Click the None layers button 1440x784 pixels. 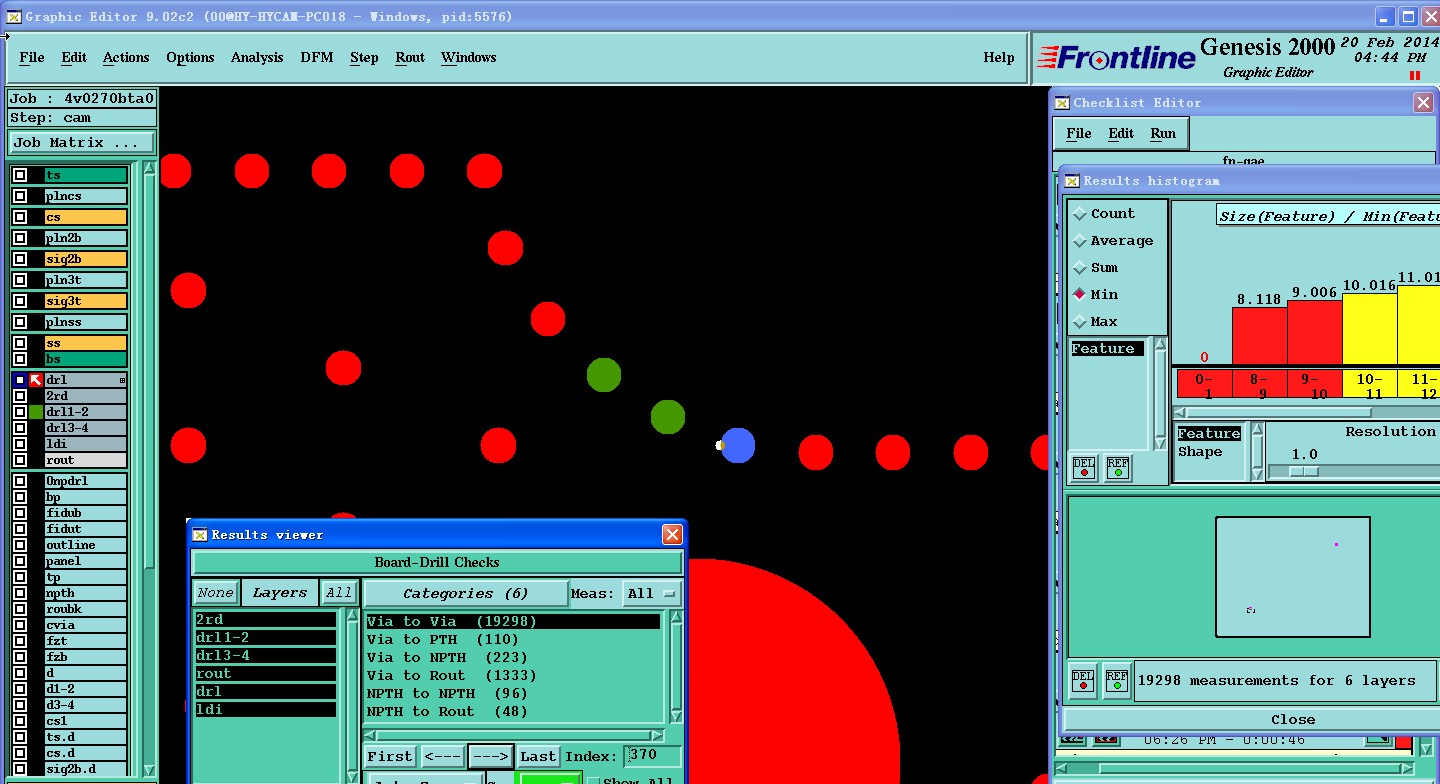click(215, 593)
